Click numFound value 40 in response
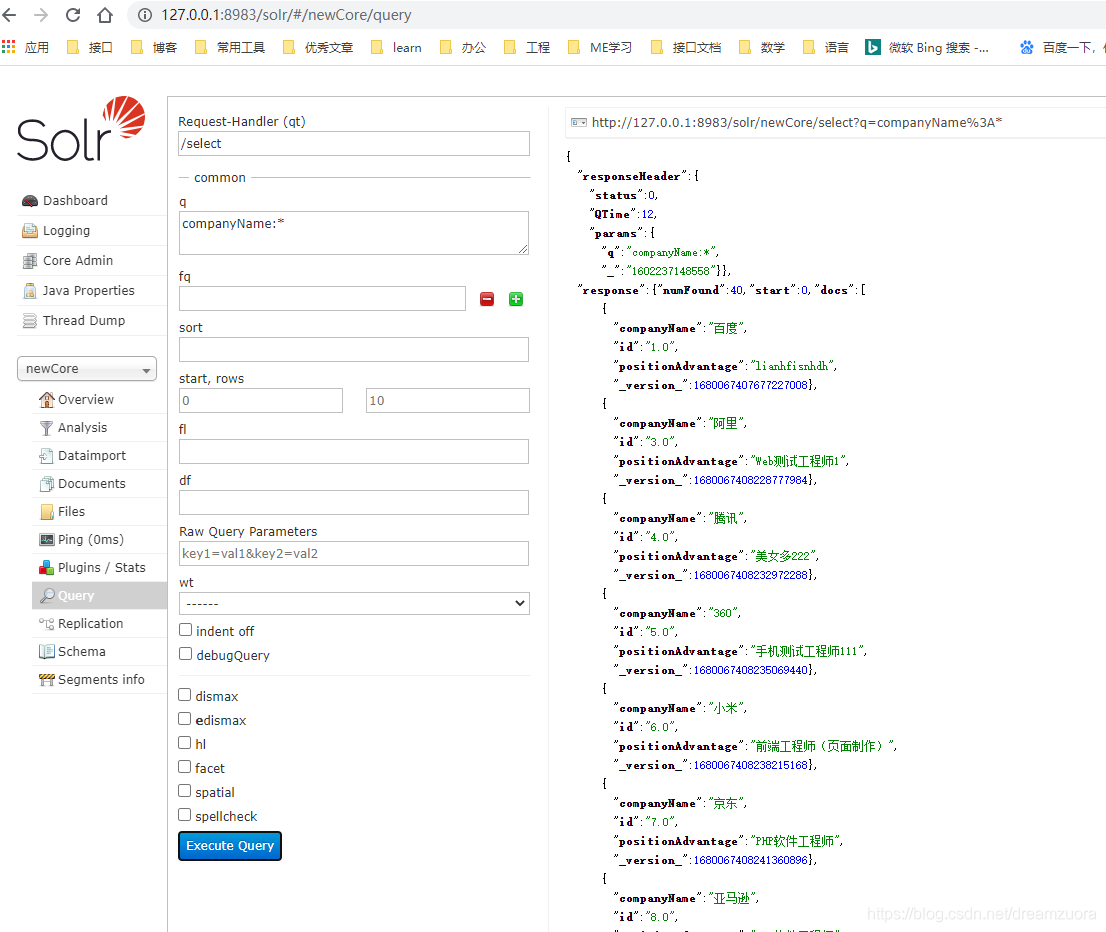The width and height of the screenshot is (1106, 932). tap(736, 290)
